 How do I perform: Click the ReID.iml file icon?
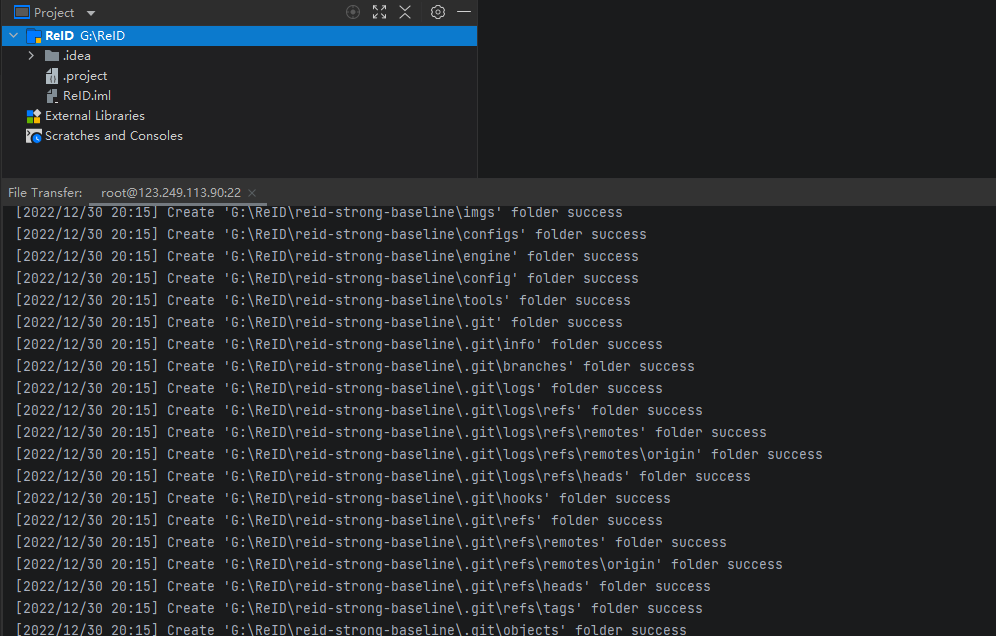pyautogui.click(x=52, y=96)
